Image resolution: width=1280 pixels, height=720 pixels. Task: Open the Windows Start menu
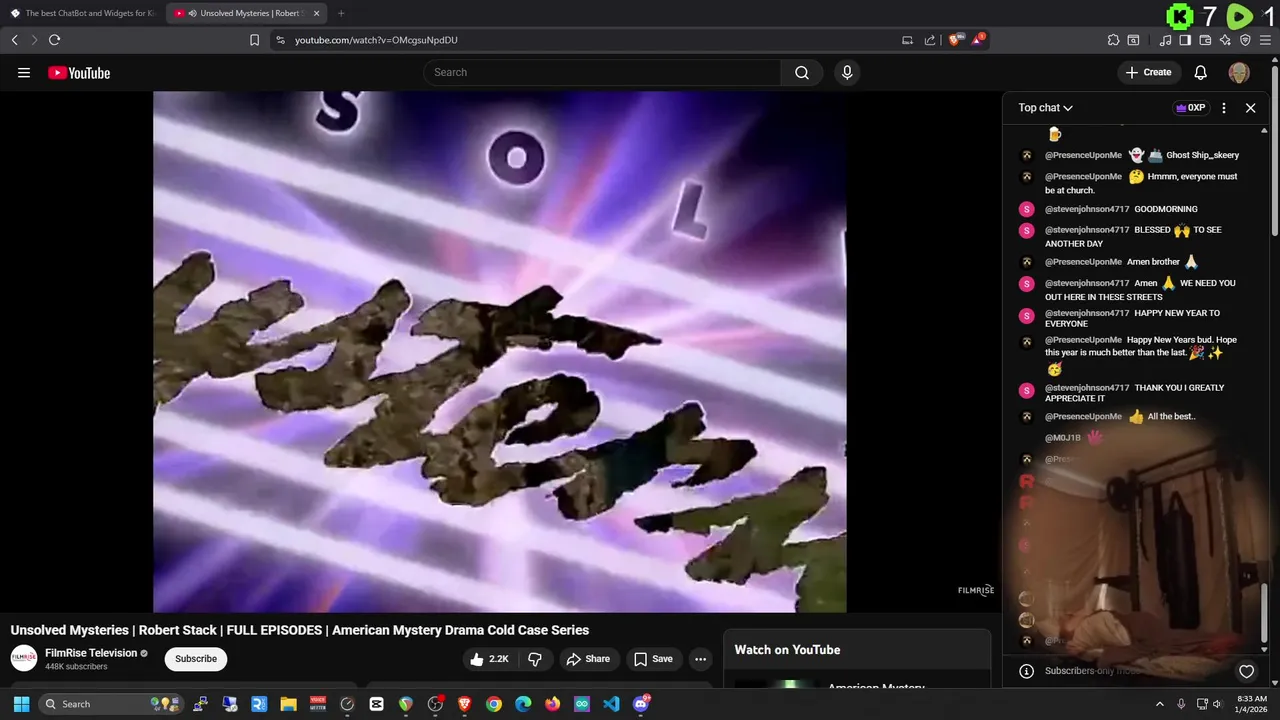coord(21,704)
